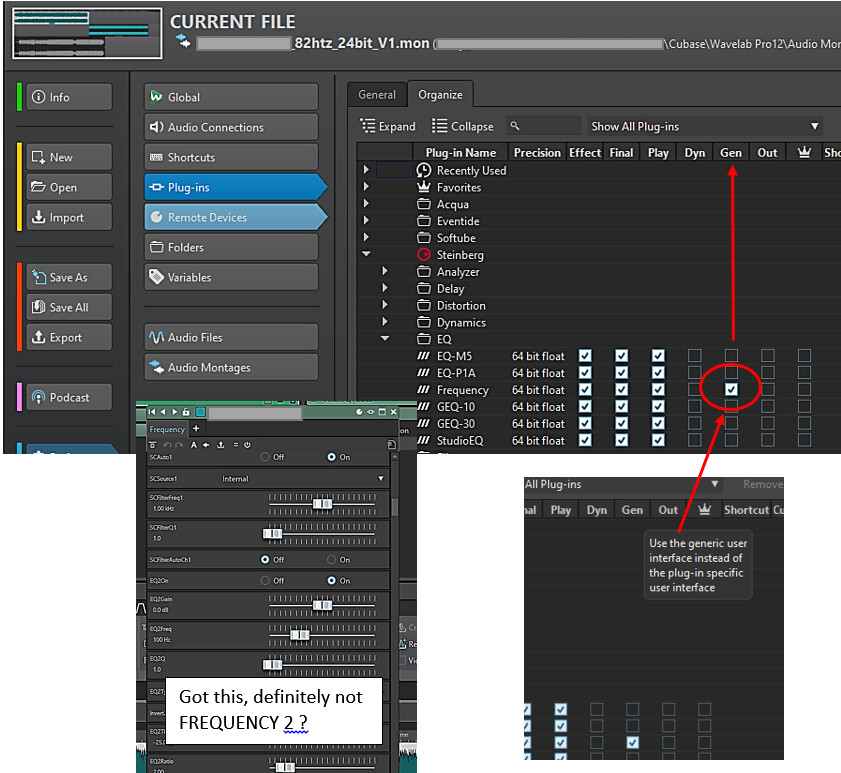The width and height of the screenshot is (841, 773).
Task: Expand the Dynamics subfolder
Action: click(x=385, y=322)
